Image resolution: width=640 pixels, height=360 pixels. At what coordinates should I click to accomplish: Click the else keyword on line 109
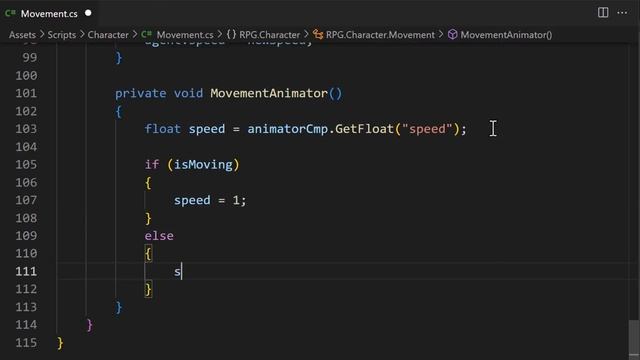pyautogui.click(x=159, y=236)
